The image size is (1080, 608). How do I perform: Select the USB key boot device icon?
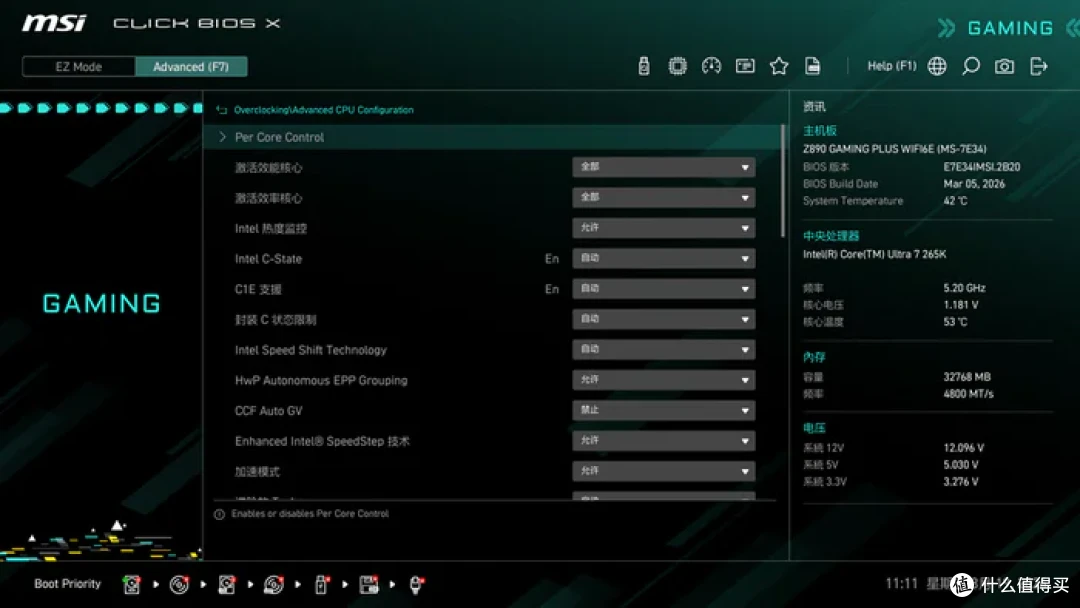pyautogui.click(x=321, y=585)
